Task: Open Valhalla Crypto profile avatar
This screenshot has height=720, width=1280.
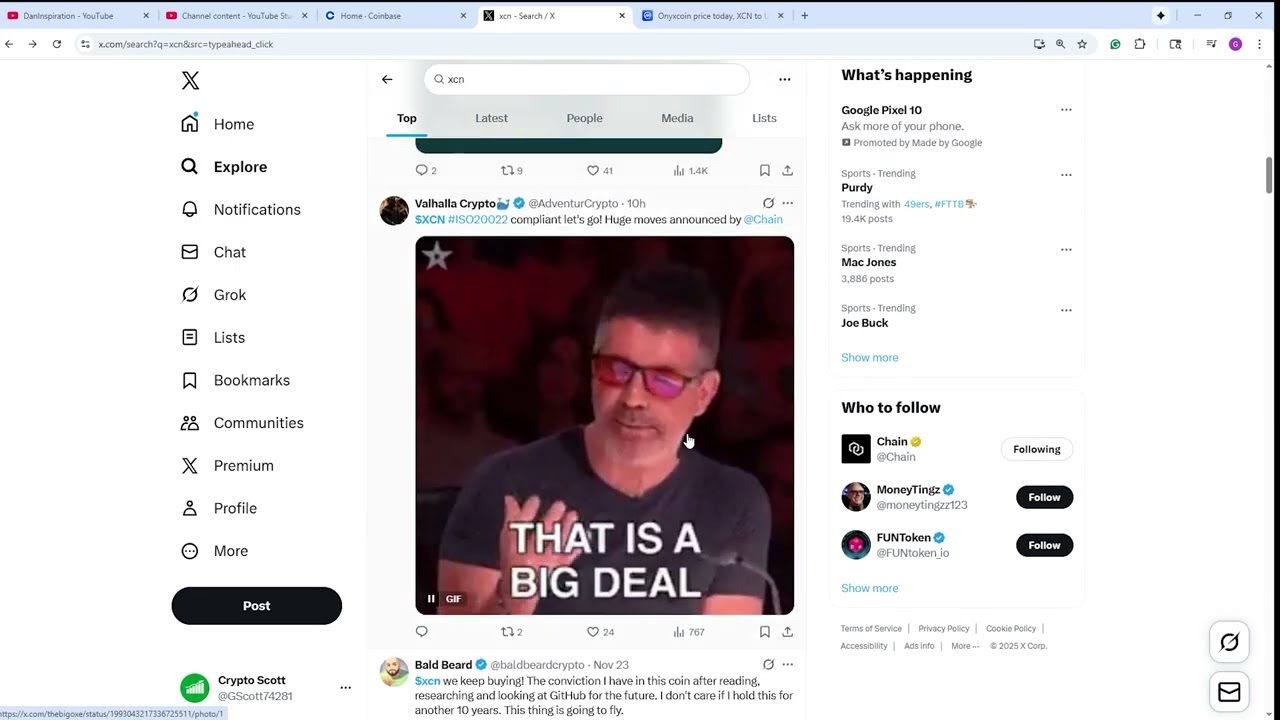Action: pyautogui.click(x=394, y=211)
